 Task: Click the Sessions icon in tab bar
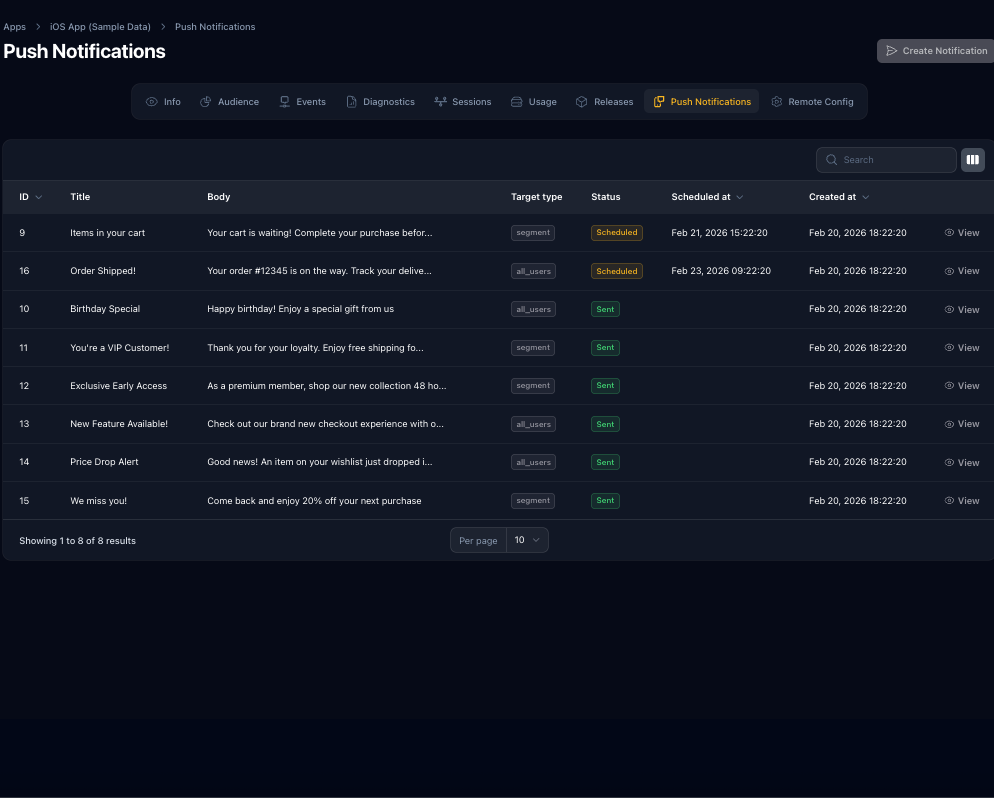(440, 102)
